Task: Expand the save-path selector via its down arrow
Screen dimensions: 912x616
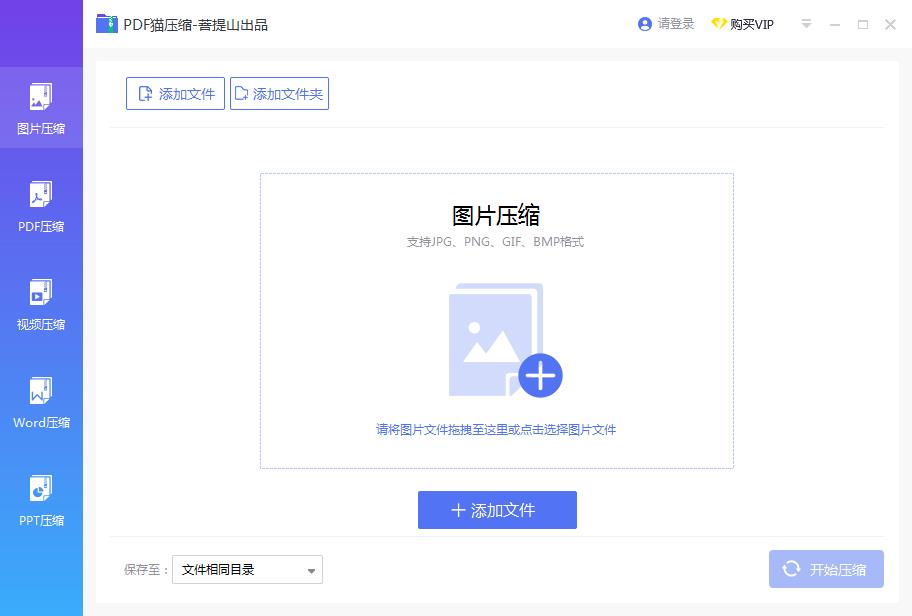Action: [310, 569]
